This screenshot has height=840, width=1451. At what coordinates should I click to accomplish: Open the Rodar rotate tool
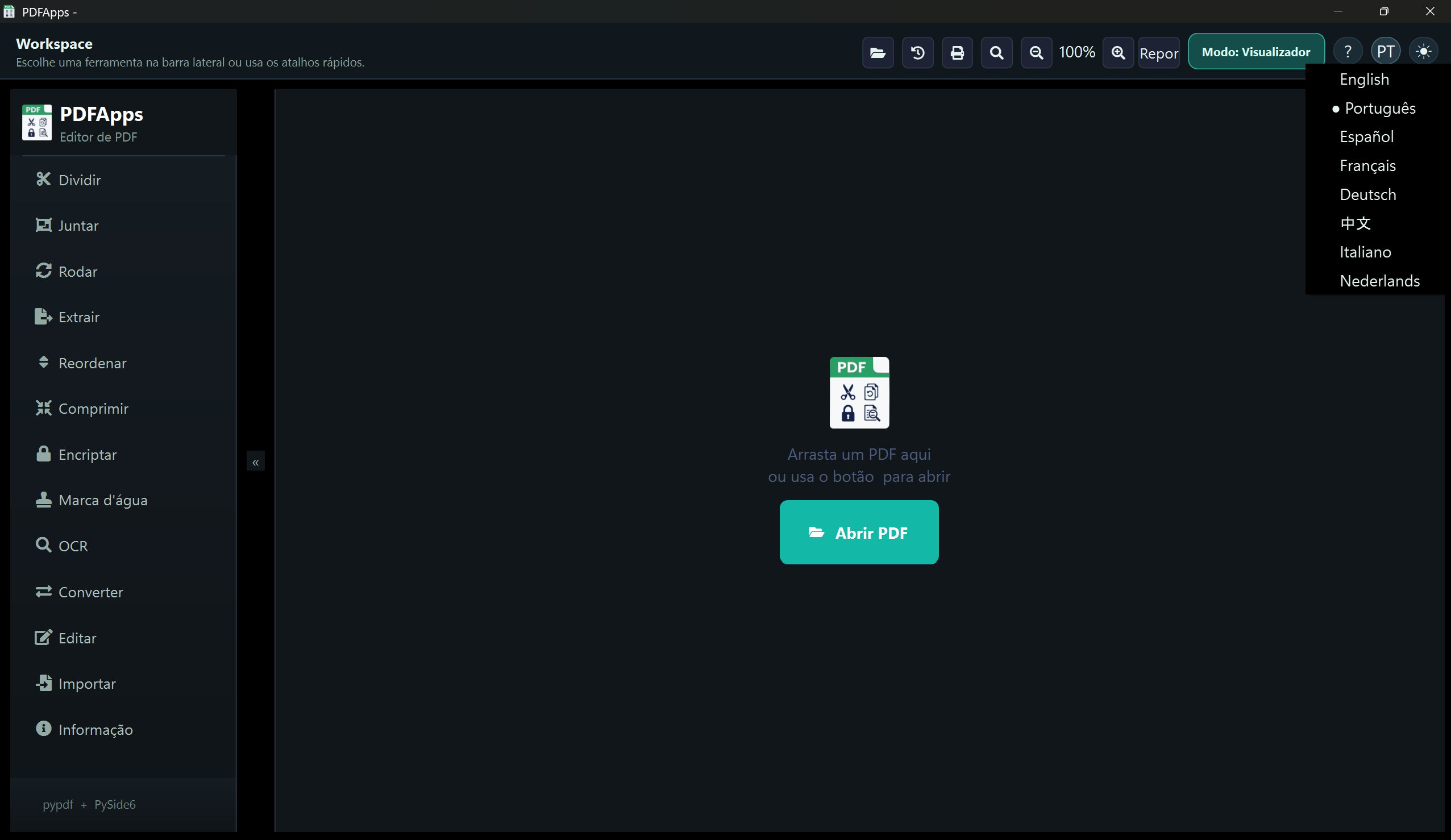(x=123, y=271)
